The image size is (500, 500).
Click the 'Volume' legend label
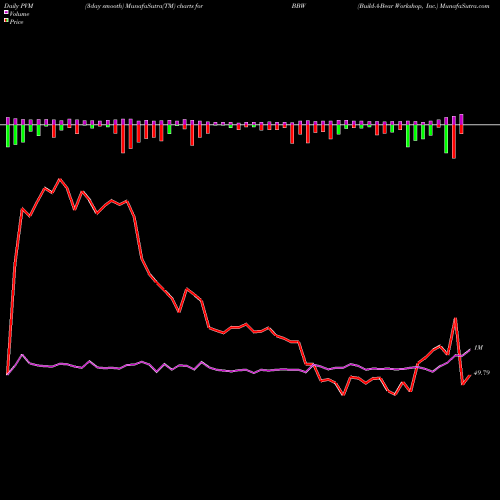[x=19, y=14]
